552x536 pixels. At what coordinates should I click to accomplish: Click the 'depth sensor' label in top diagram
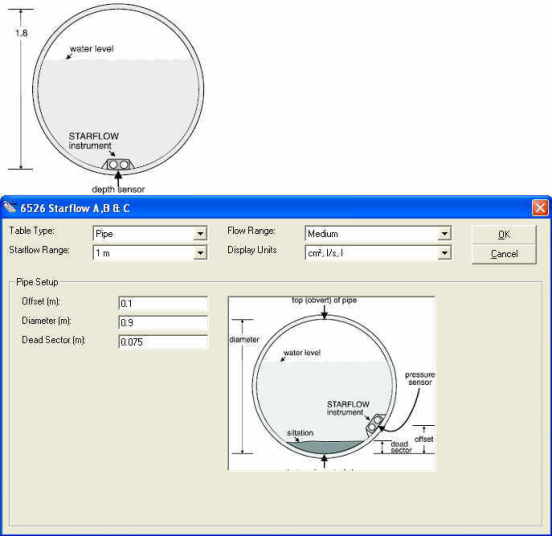(118, 189)
